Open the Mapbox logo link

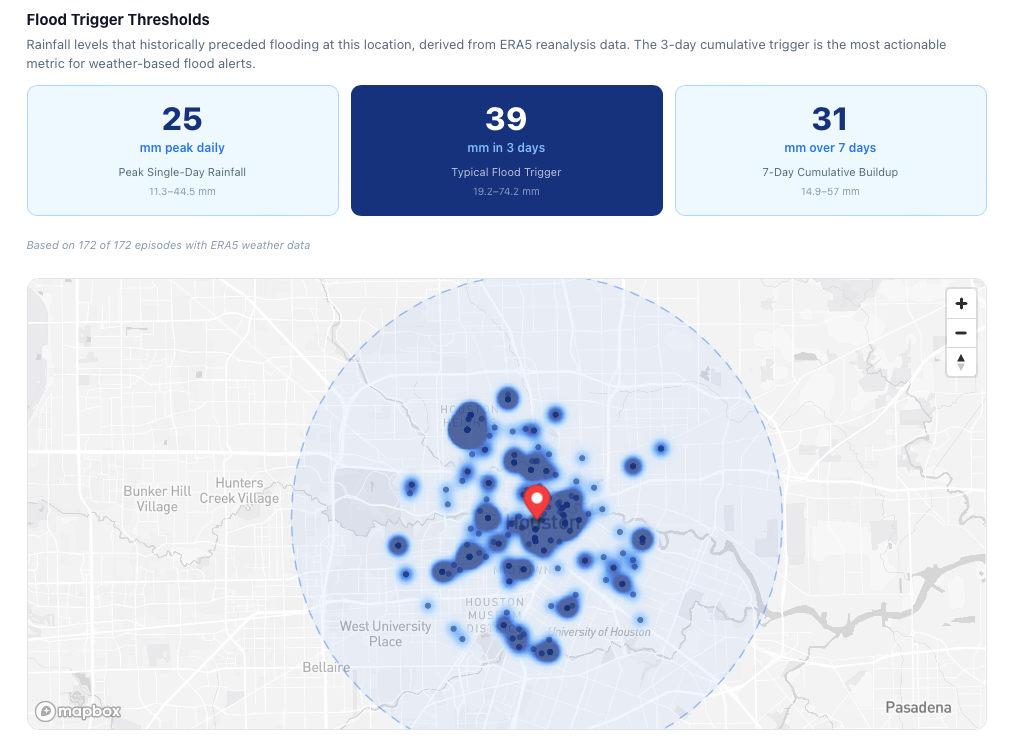click(x=78, y=711)
